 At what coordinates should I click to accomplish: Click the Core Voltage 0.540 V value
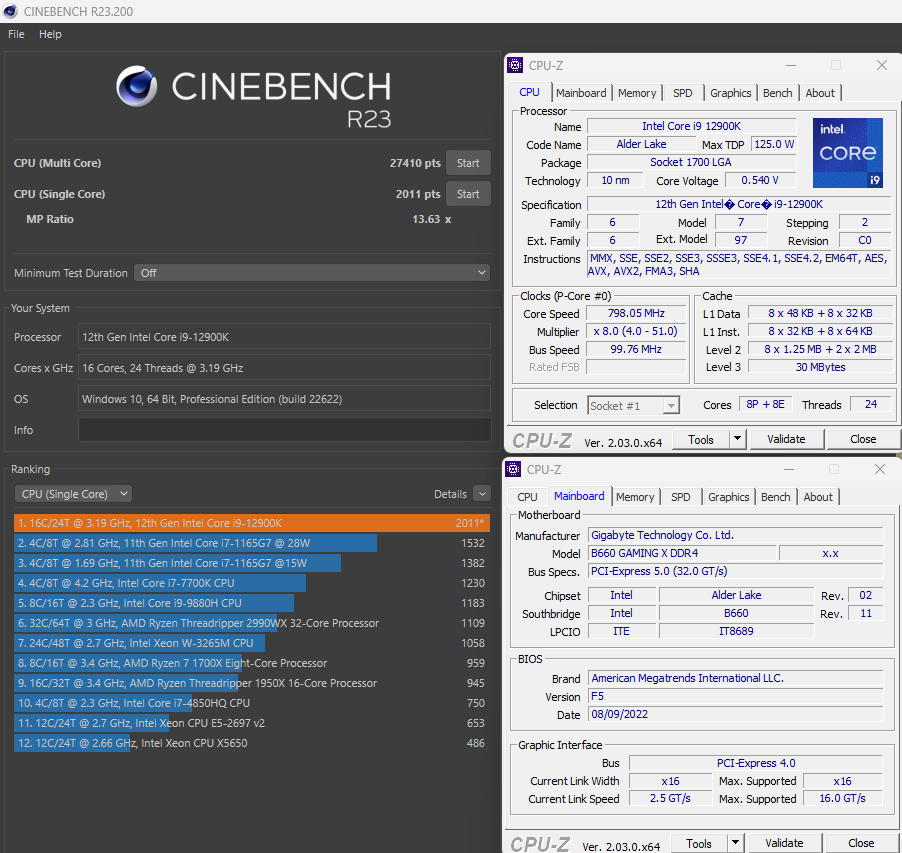point(760,180)
